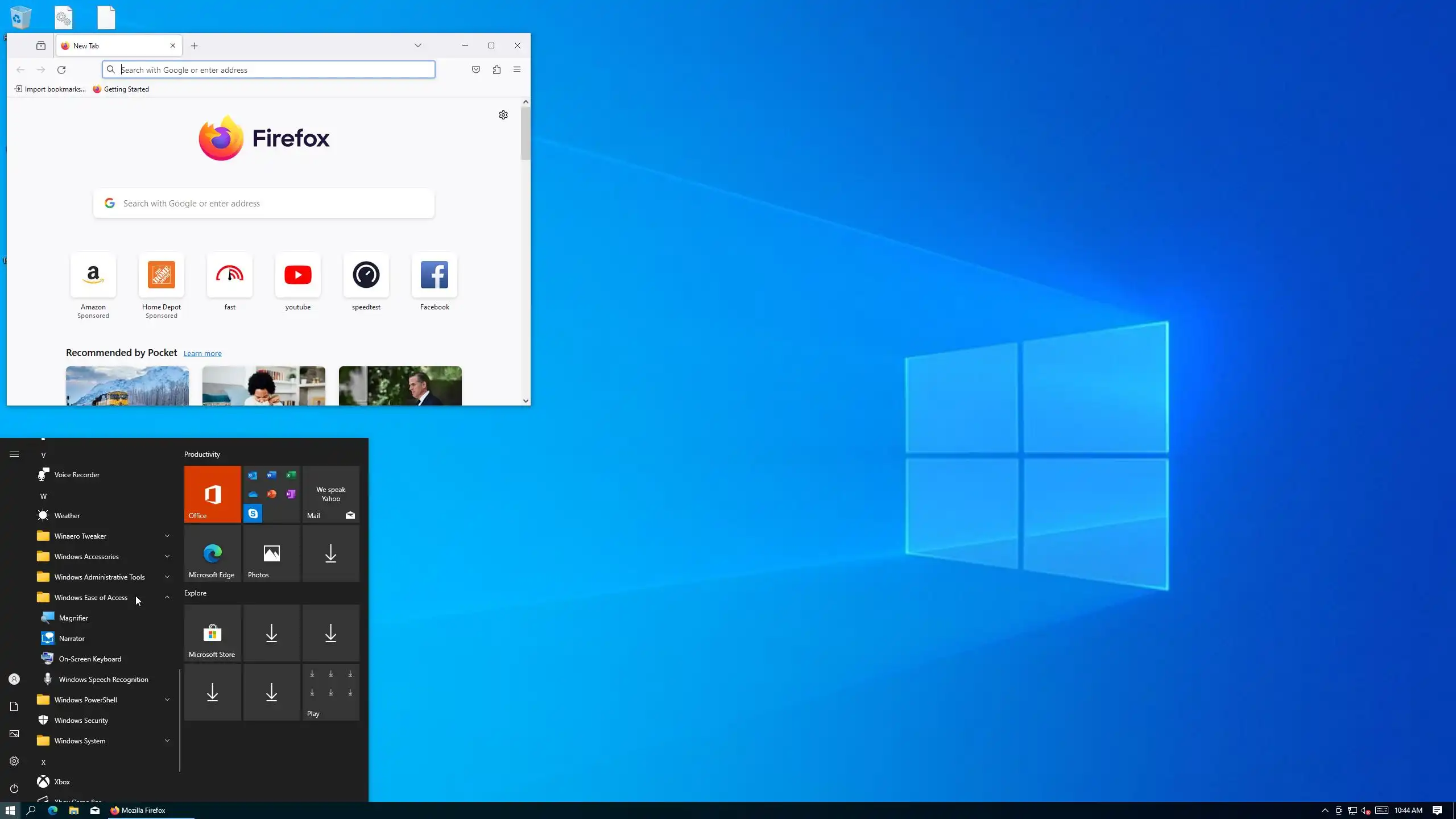Click the Firefox reload page button
This screenshot has height=819, width=1456.
pos(61,69)
